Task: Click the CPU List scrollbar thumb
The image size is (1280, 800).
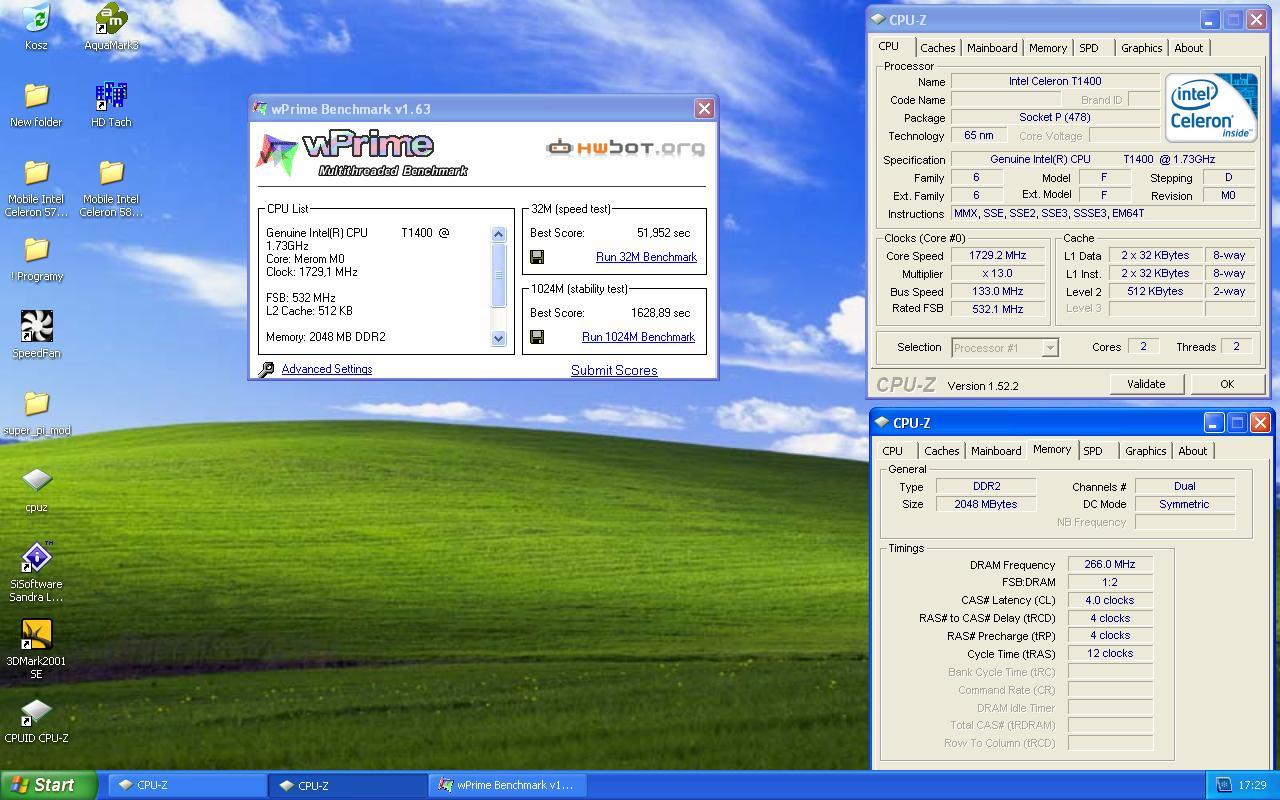Action: coord(498,275)
